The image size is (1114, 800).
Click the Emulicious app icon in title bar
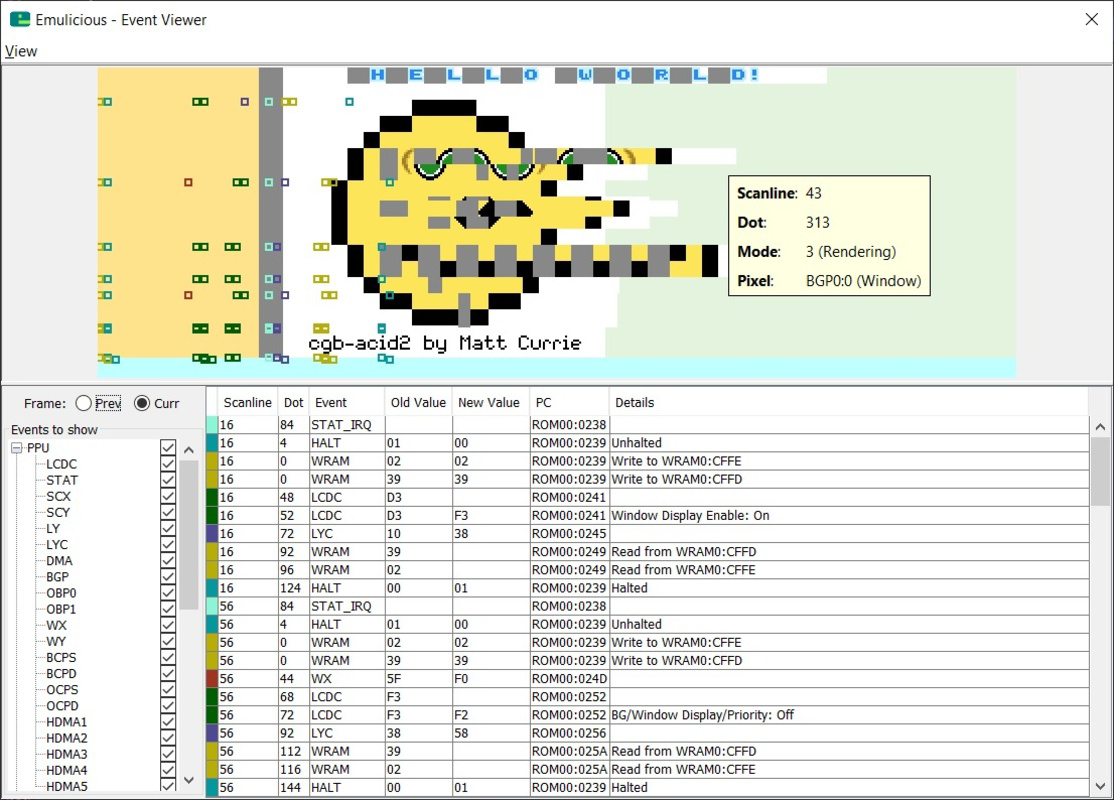pos(19,19)
